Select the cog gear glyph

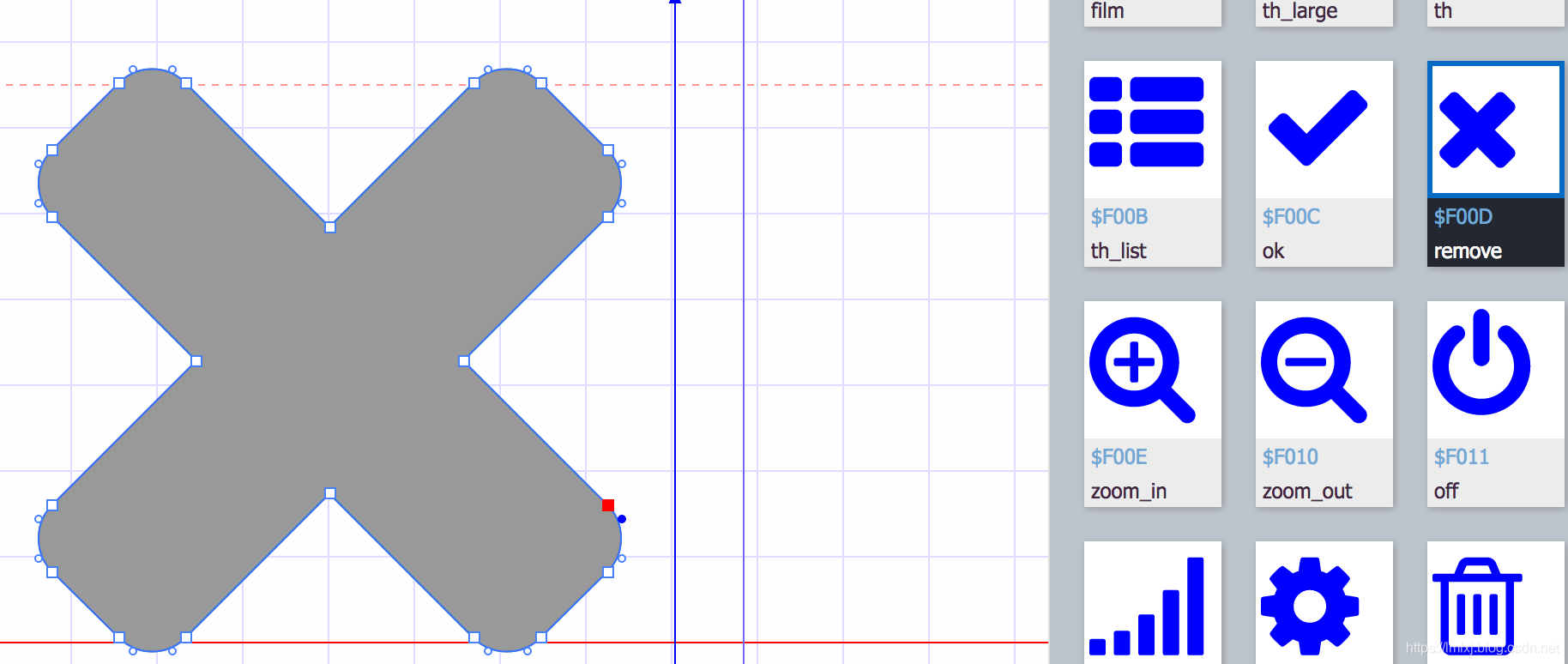click(x=1310, y=606)
